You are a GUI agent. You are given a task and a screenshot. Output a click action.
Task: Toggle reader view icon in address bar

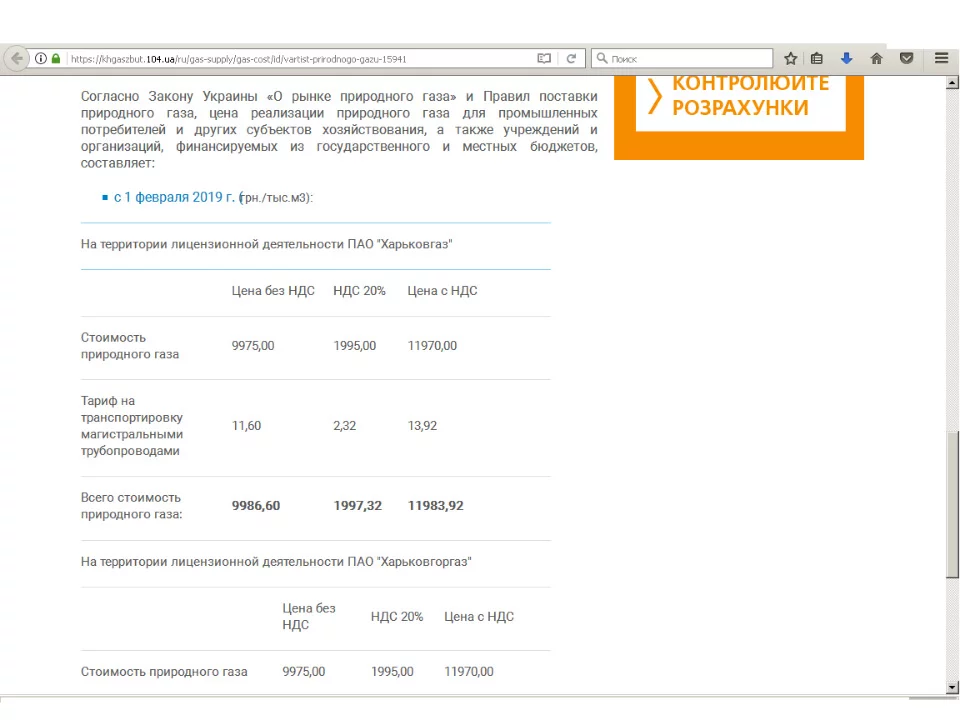[x=544, y=59]
